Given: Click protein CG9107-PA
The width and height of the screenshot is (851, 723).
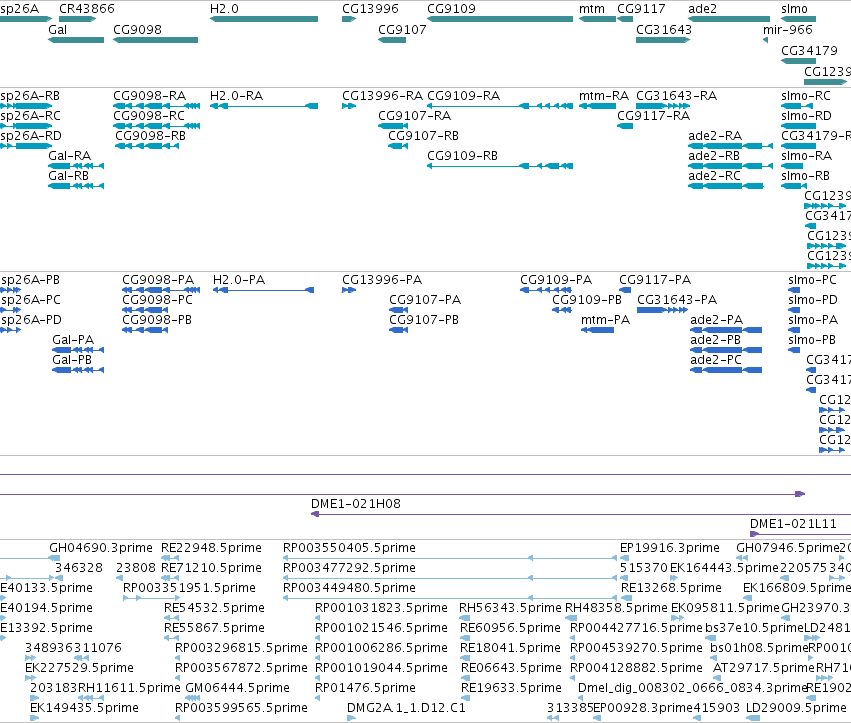Looking at the screenshot, I should 398,310.
